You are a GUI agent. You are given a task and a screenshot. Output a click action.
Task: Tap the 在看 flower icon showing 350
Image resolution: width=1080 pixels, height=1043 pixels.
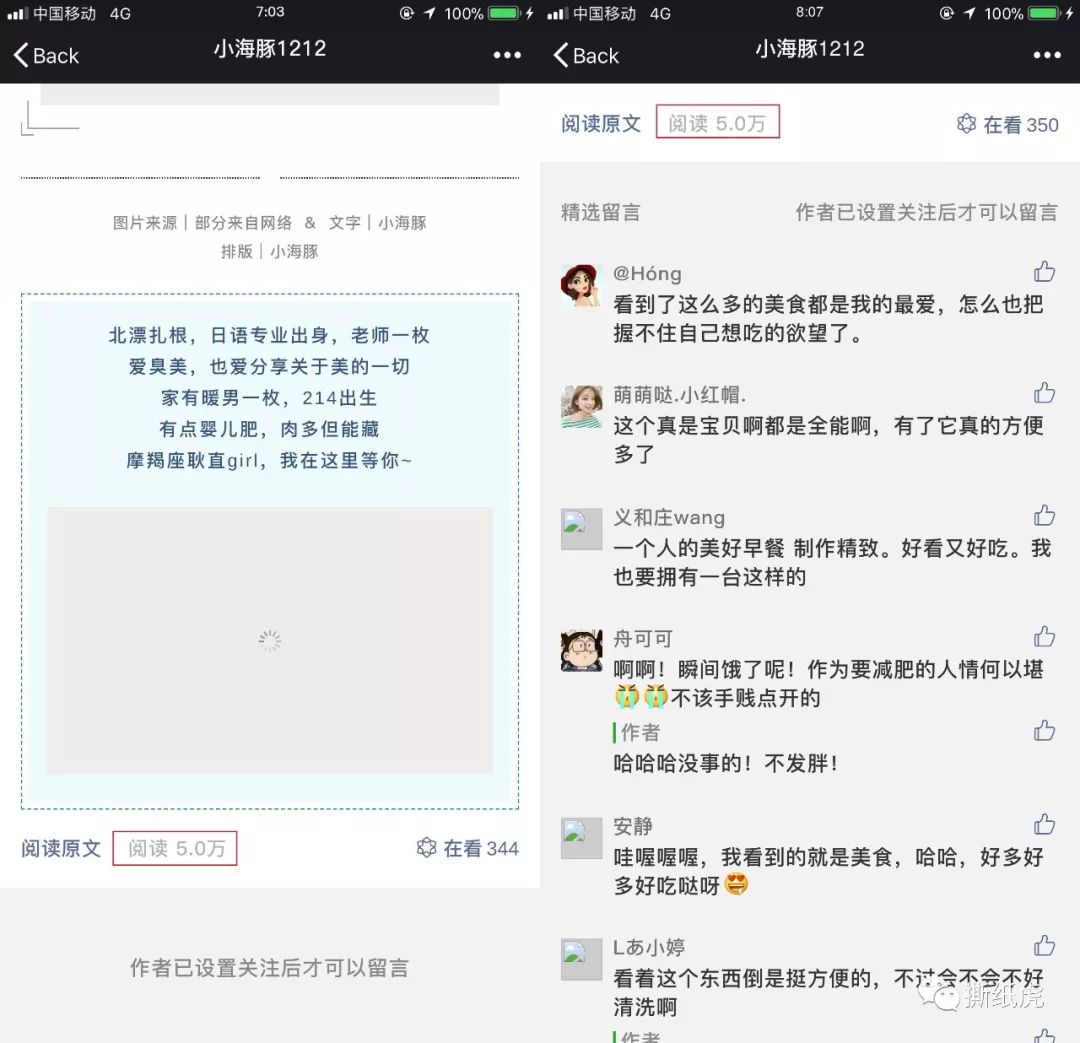pyautogui.click(x=967, y=124)
